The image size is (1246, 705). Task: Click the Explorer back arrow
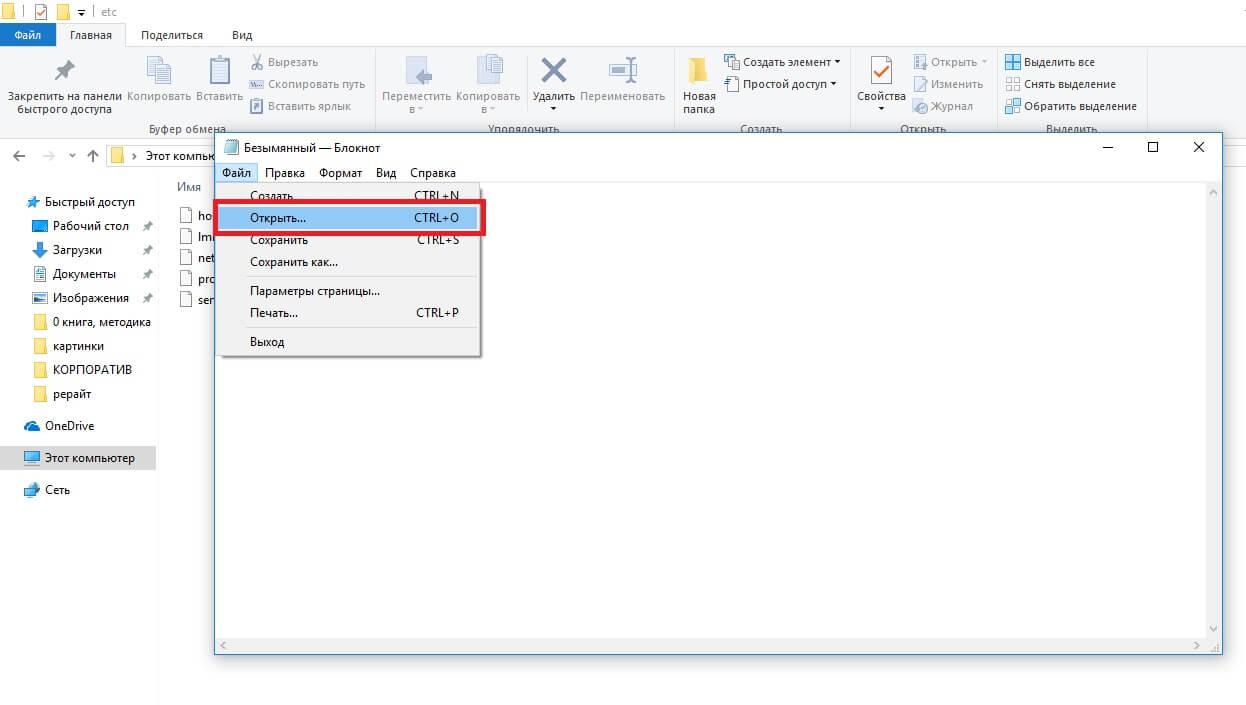[x=19, y=156]
